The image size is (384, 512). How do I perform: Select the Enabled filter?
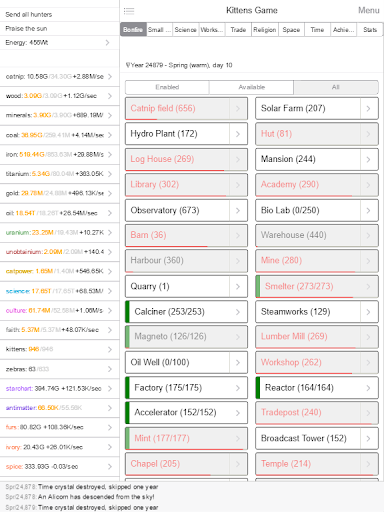tap(167, 87)
